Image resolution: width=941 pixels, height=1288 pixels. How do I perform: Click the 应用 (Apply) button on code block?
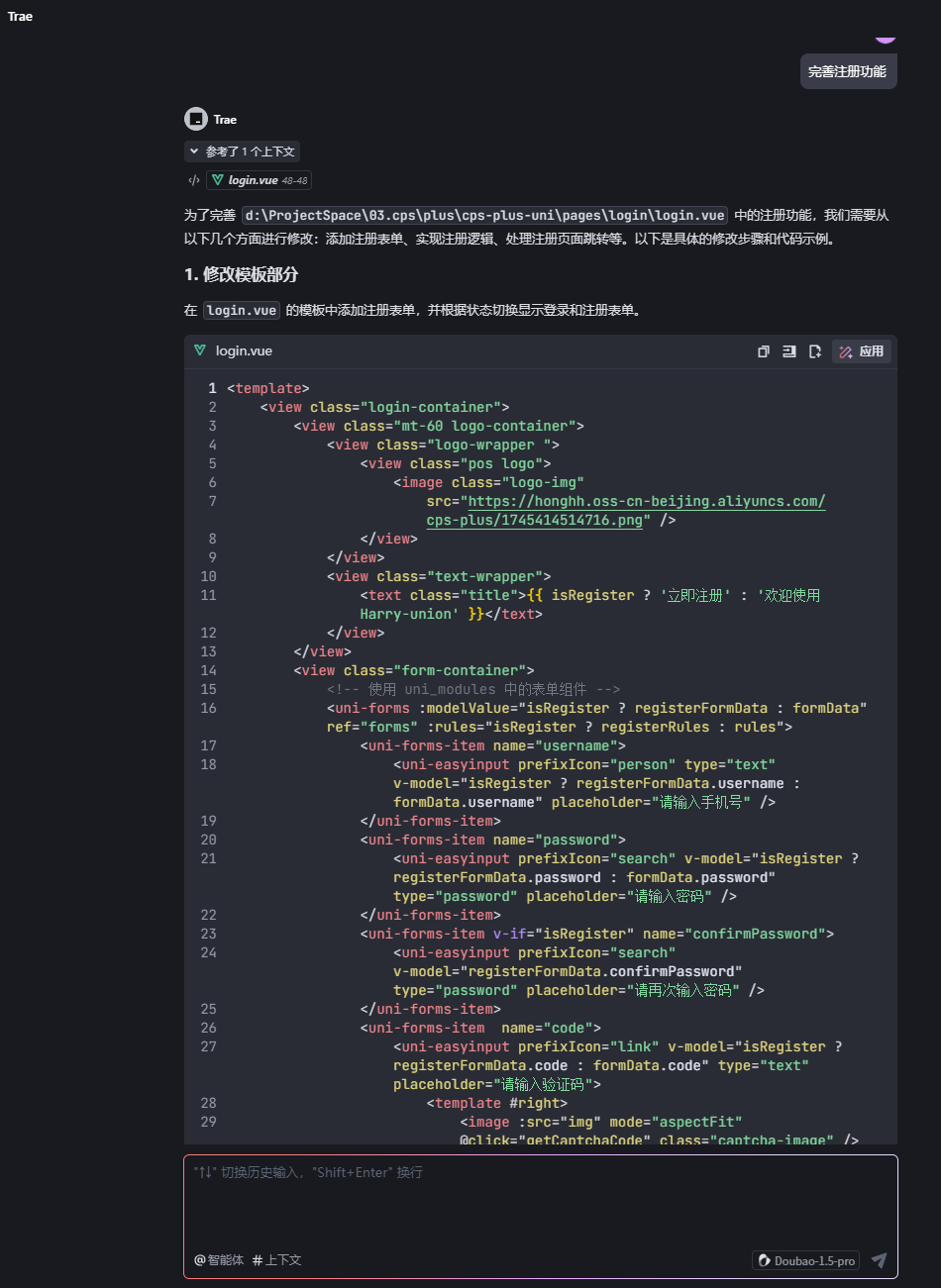[862, 351]
